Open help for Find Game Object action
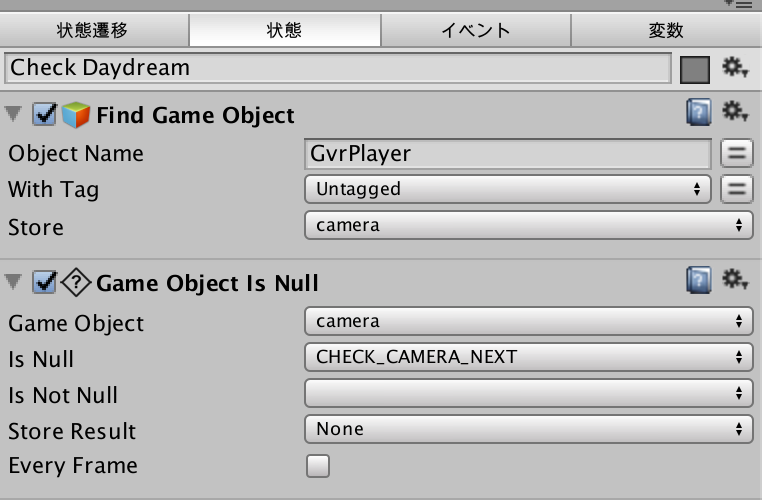Screen dimensions: 762x500 pyautogui.click(x=699, y=112)
